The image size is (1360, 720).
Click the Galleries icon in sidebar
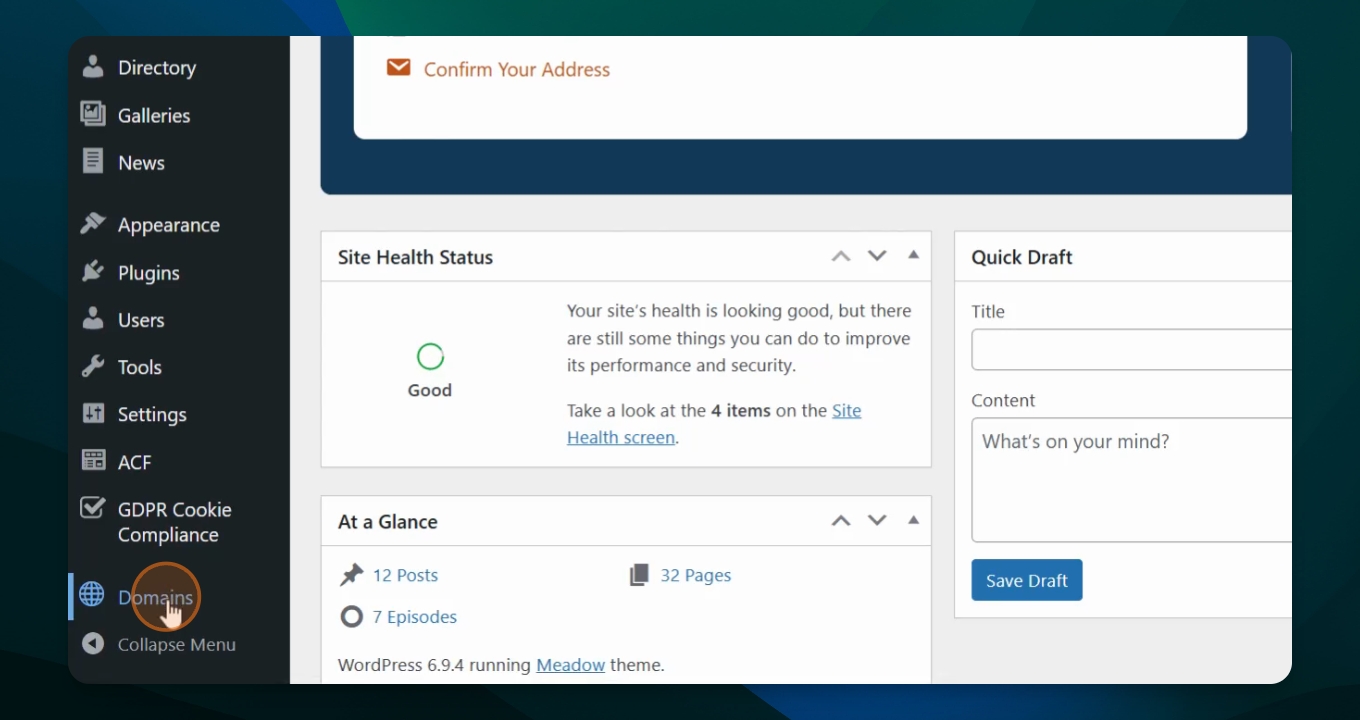point(93,115)
